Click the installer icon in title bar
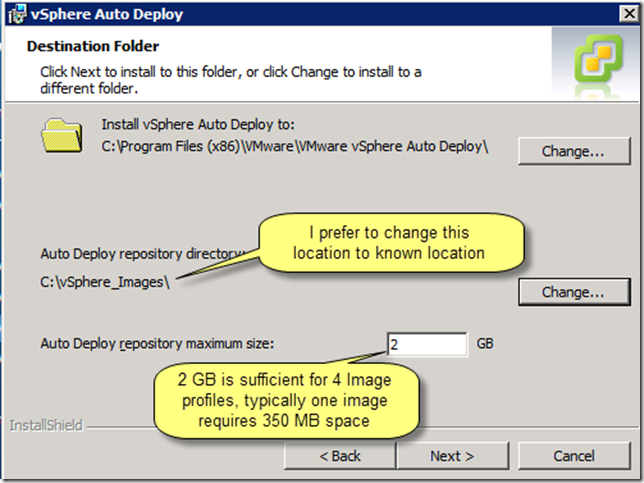Screen dimensions: 644x483 (x=17, y=15)
